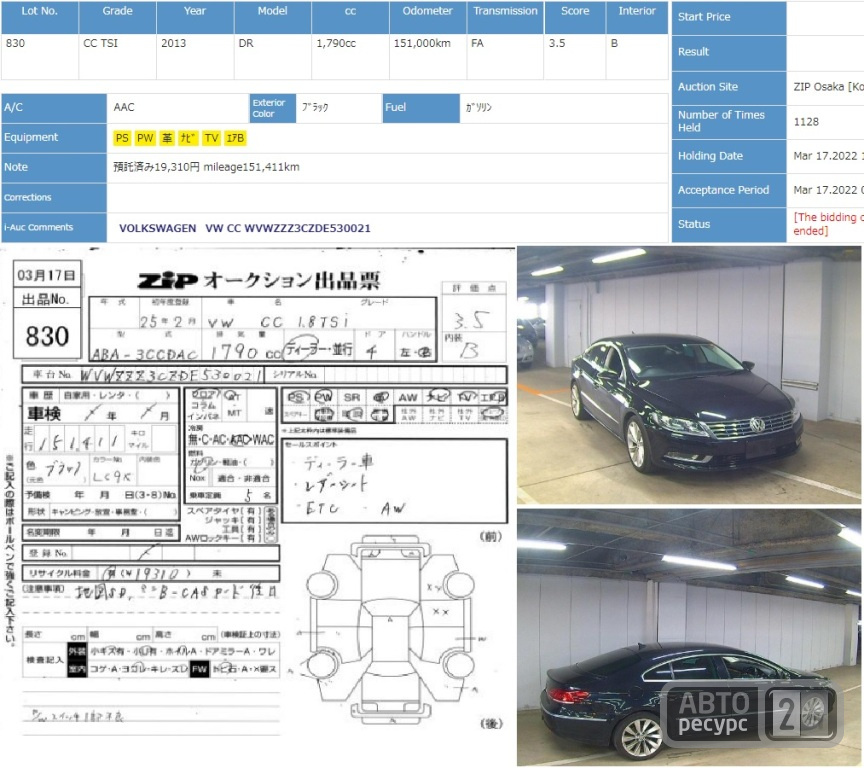Click the PW equipment badge

145,138
